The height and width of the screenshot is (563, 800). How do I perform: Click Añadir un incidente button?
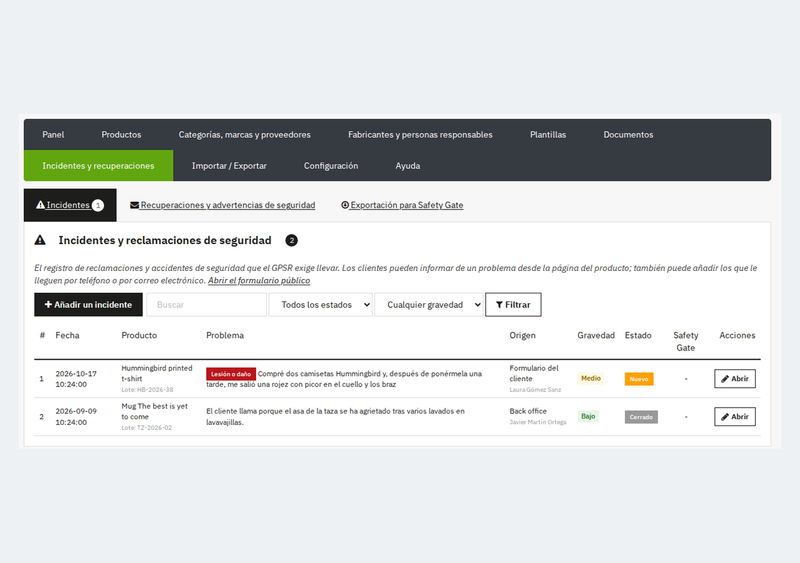[x=88, y=305]
